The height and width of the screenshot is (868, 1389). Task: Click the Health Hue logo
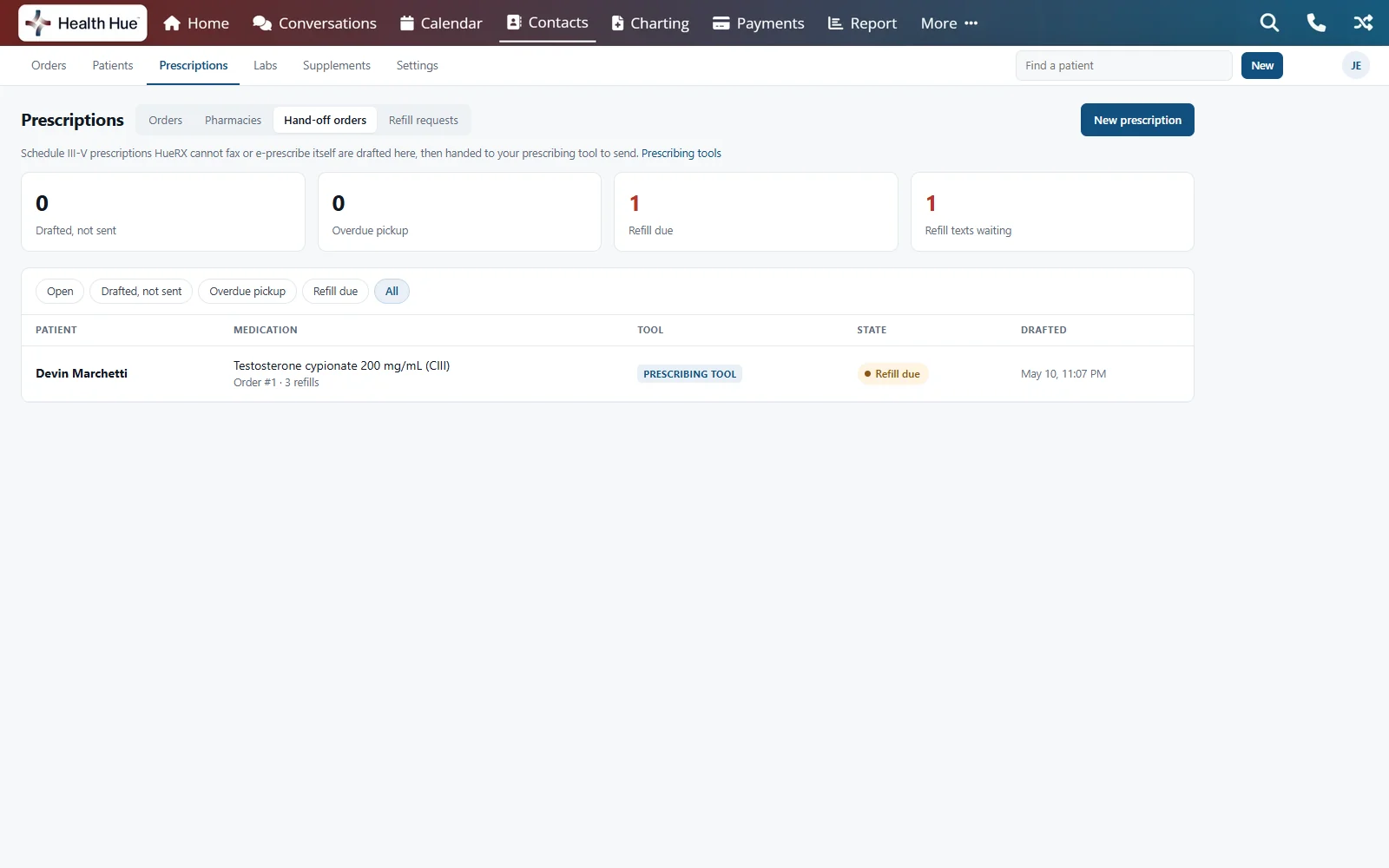click(82, 23)
